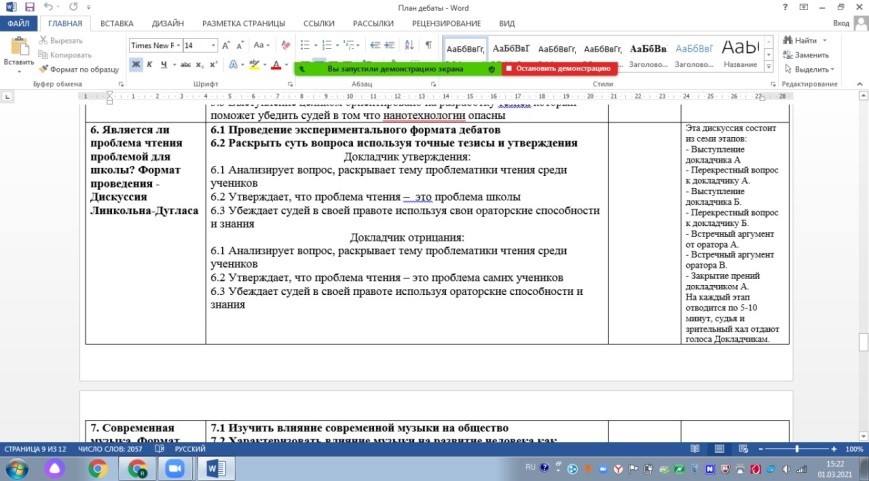
Task: Switch to read mode view
Action: click(x=695, y=449)
